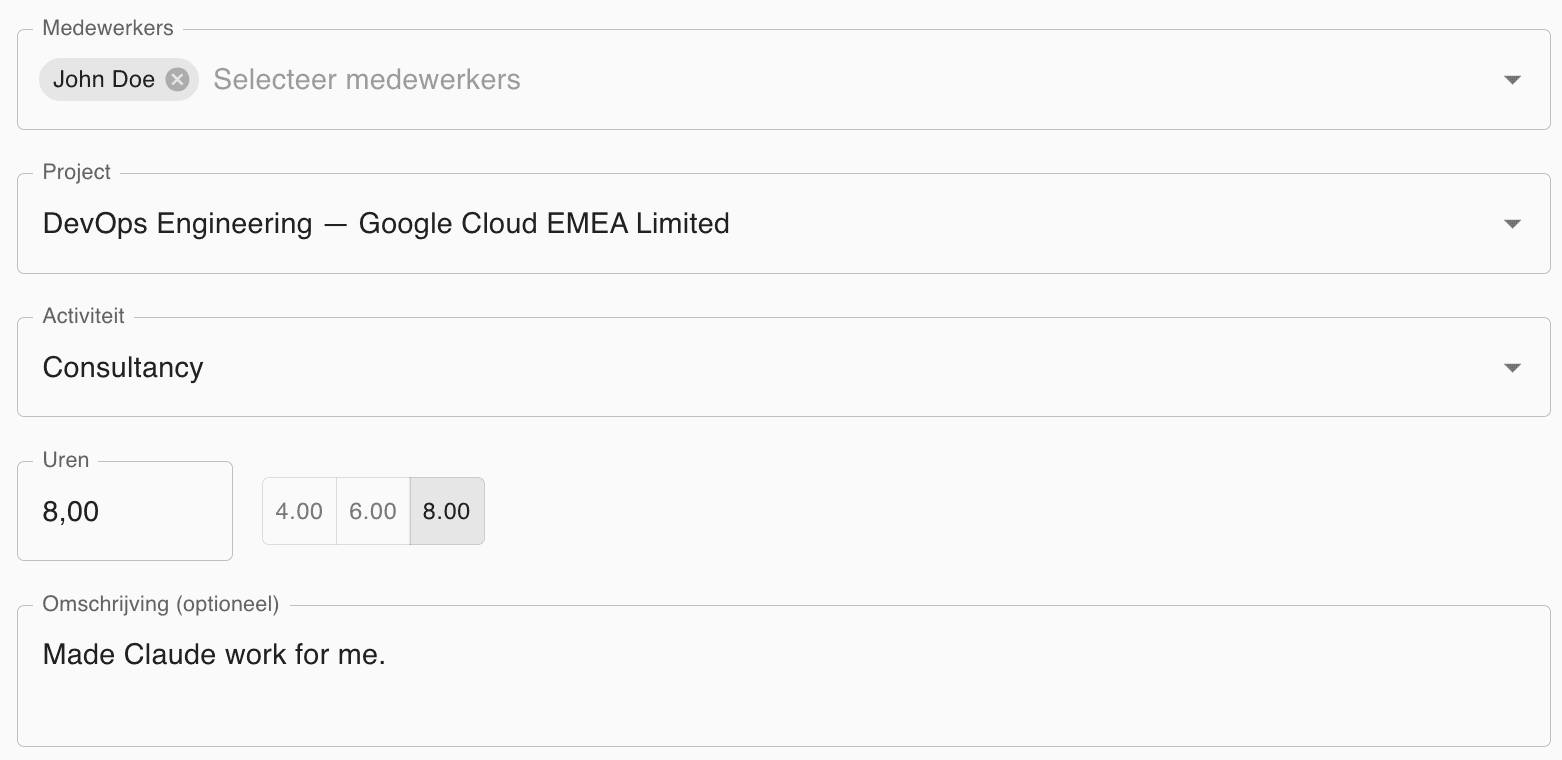Click the Project field's dropdown arrow icon

tap(1512, 224)
